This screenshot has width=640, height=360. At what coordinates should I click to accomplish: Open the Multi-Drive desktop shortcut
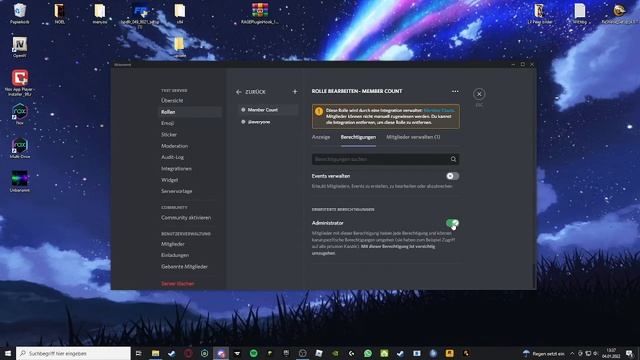pos(20,148)
